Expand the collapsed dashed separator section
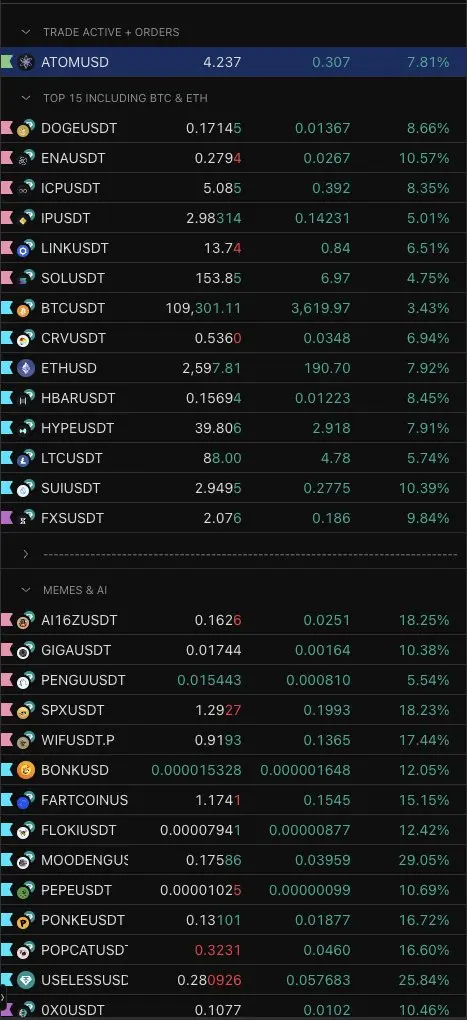This screenshot has width=467, height=1020. pos(26,554)
